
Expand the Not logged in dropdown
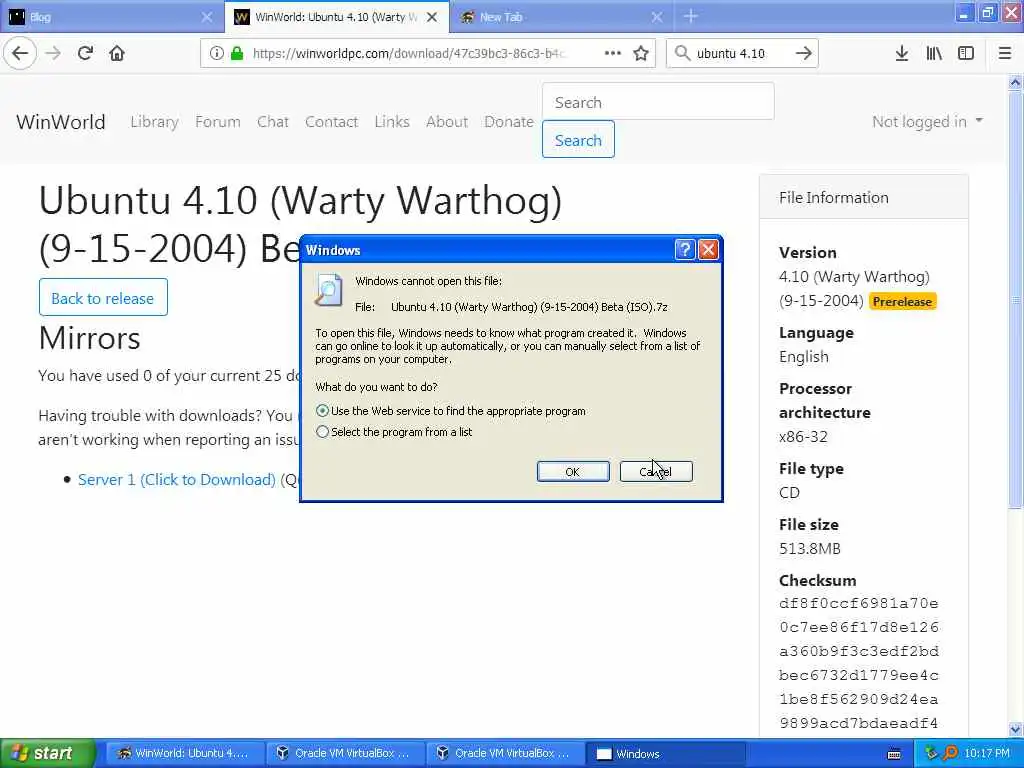tap(927, 121)
